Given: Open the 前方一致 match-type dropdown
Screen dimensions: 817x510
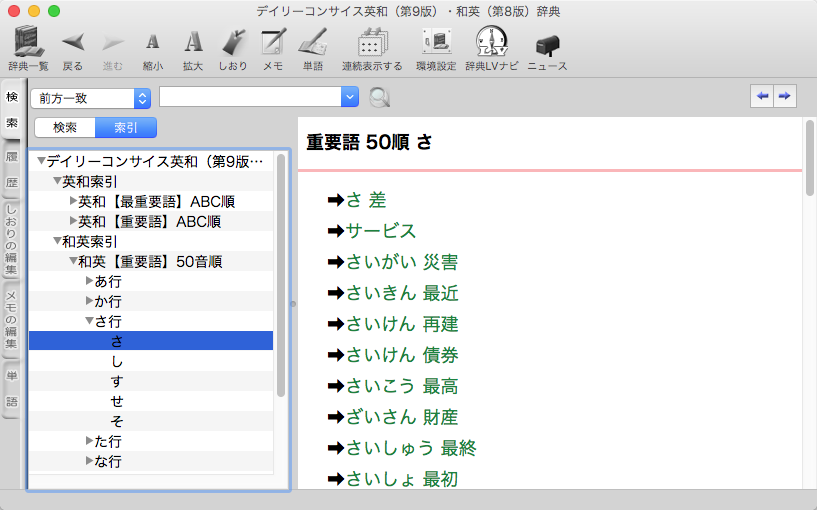Looking at the screenshot, I should tap(90, 97).
